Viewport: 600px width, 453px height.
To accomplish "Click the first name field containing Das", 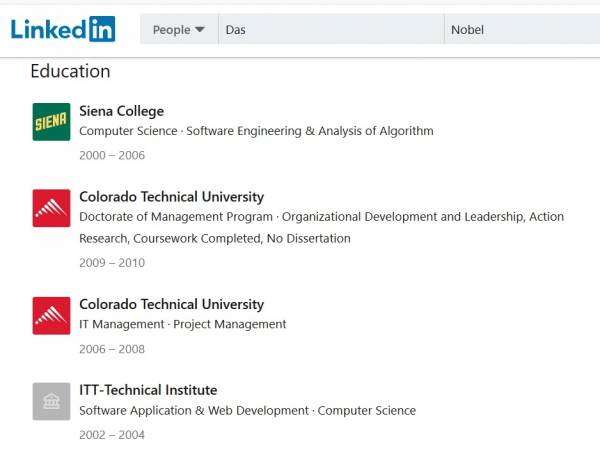I will tap(331, 30).
